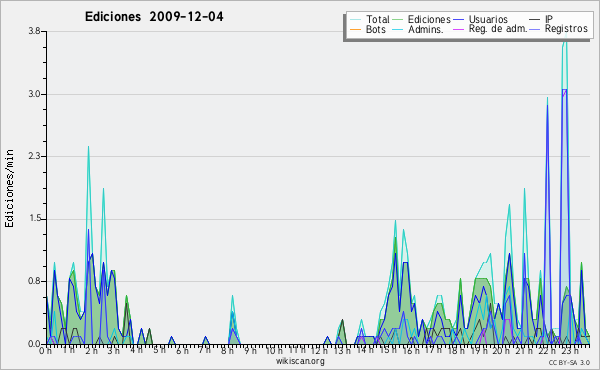
Task: Click the '10 h' x-axis label
Action: tap(274, 350)
